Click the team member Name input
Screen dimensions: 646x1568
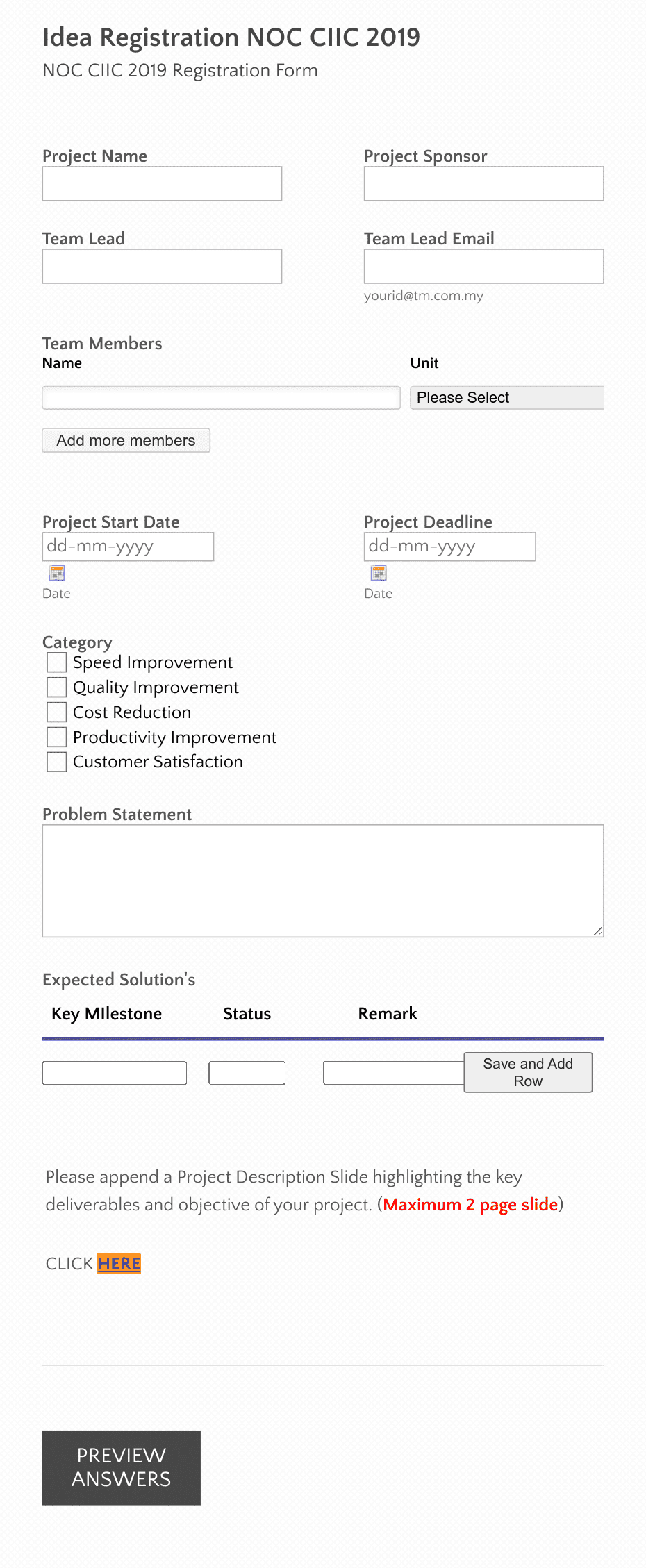pos(220,397)
